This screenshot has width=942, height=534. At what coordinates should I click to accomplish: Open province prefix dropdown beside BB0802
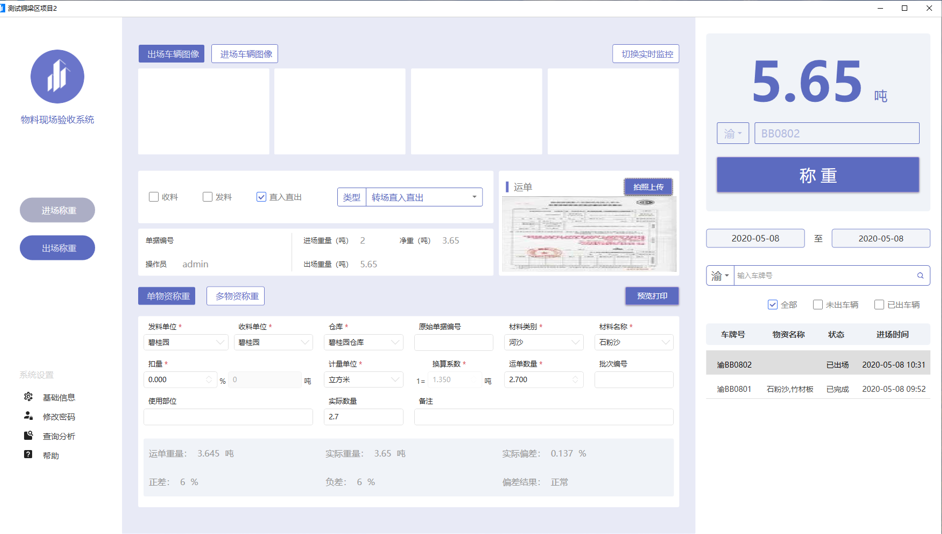[x=732, y=133]
